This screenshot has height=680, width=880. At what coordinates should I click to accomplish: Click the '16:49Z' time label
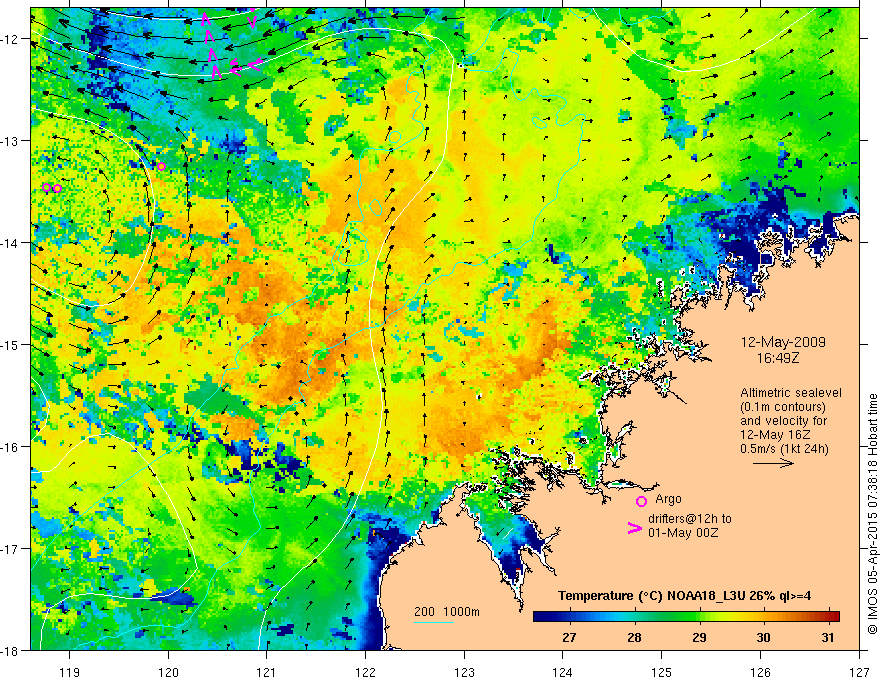click(778, 357)
